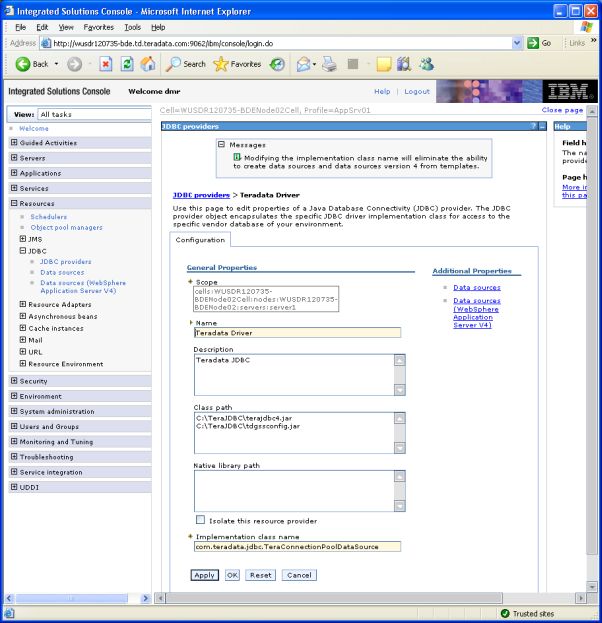This screenshot has height=623, width=602.
Task: Open the Search toolbar button
Action: (186, 64)
